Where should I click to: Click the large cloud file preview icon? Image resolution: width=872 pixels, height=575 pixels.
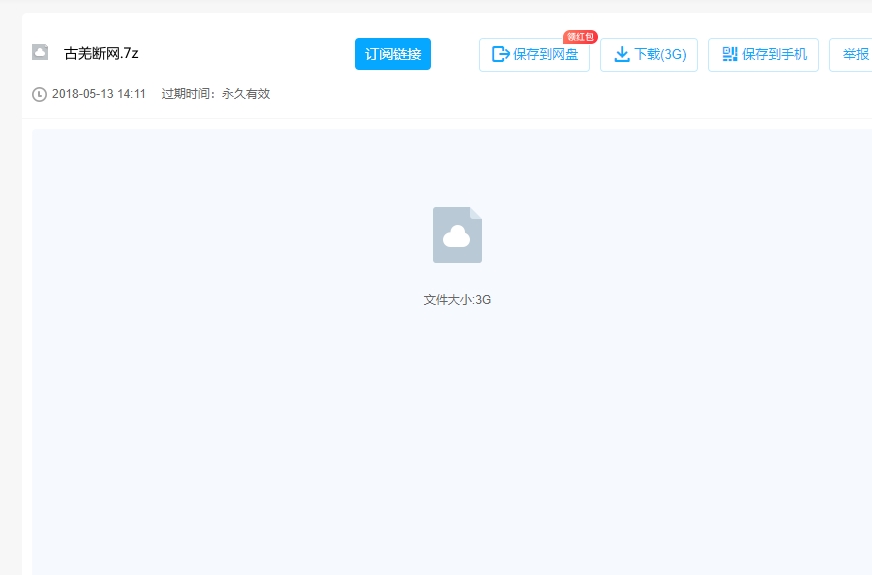point(457,235)
